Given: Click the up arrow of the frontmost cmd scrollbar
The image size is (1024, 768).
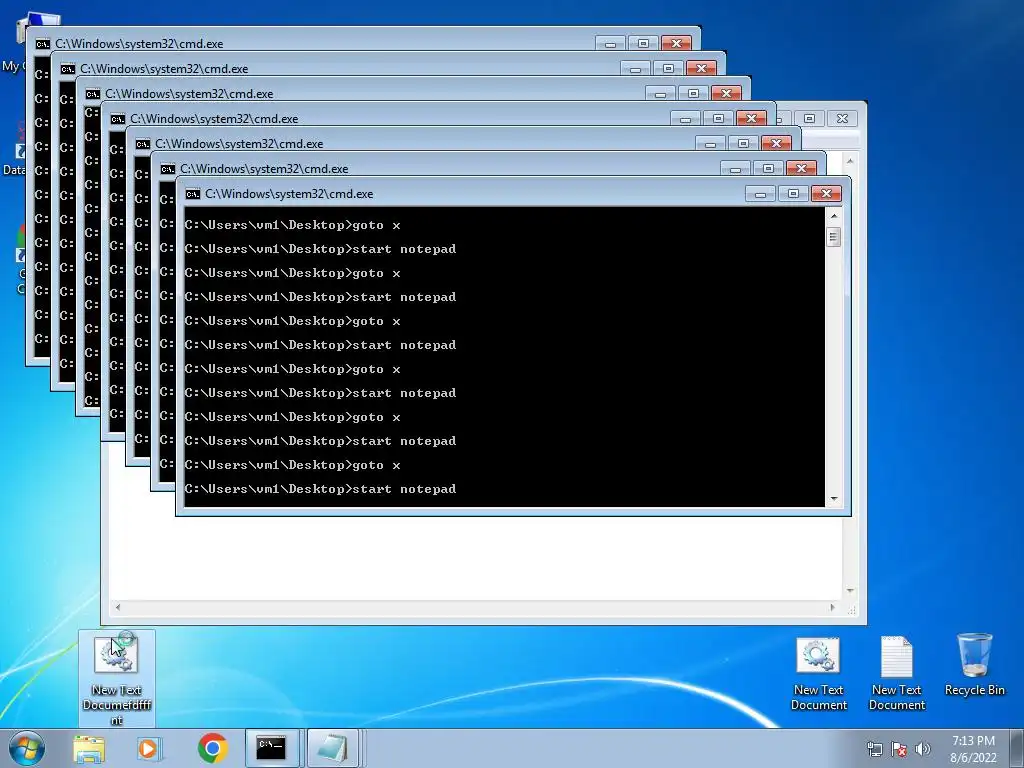Looking at the screenshot, I should point(833,216).
